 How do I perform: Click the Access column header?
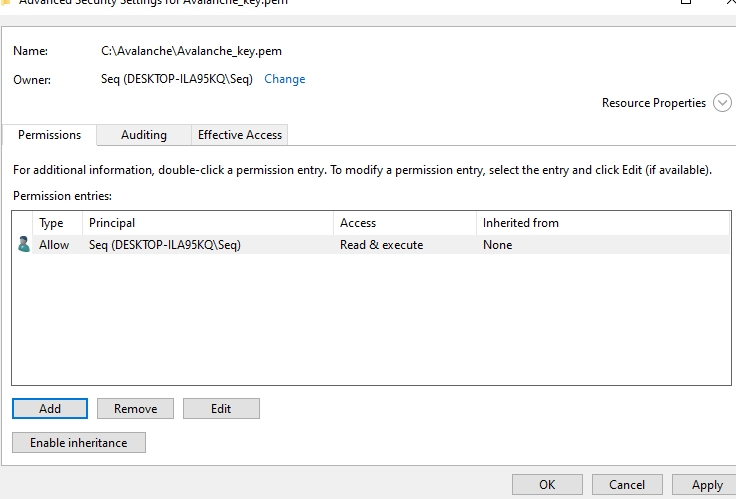tap(358, 223)
